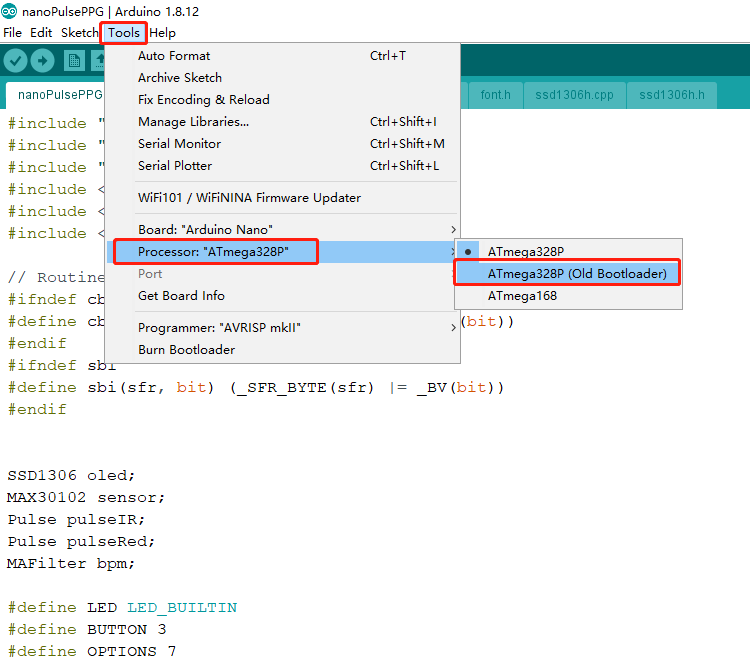The image size is (750, 670).
Task: Switch to the font.h tab
Action: 495,95
